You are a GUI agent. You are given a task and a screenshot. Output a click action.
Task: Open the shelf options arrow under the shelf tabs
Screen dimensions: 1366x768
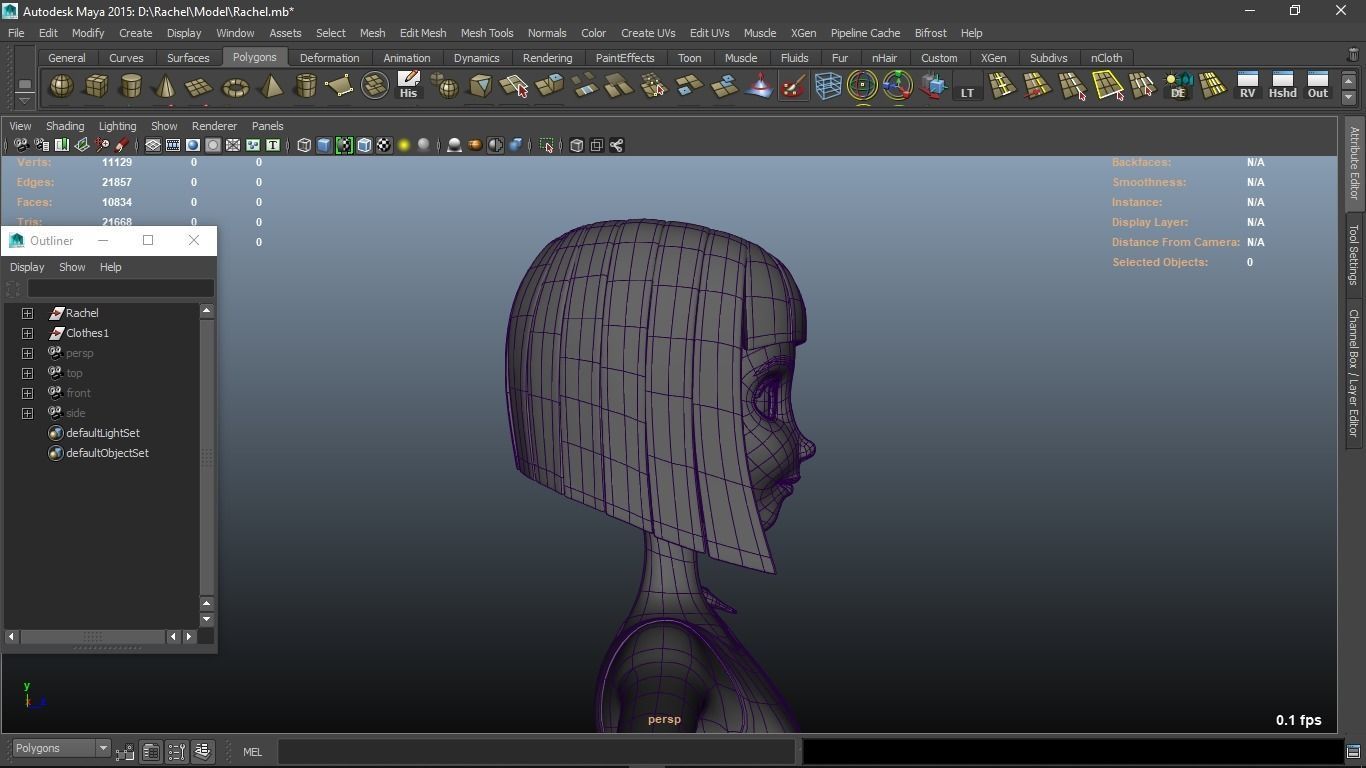point(24,99)
